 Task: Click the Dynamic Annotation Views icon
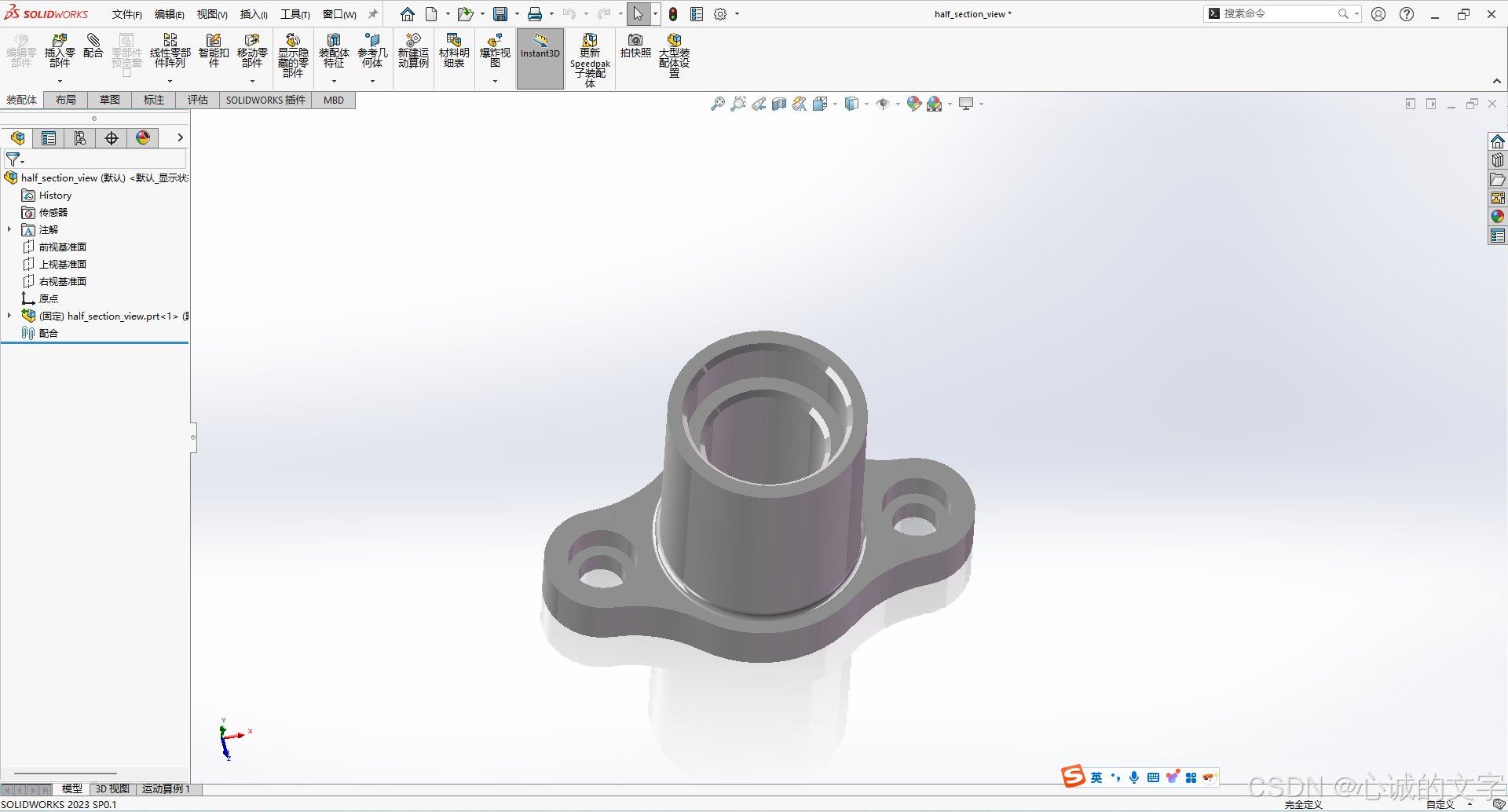(x=800, y=104)
